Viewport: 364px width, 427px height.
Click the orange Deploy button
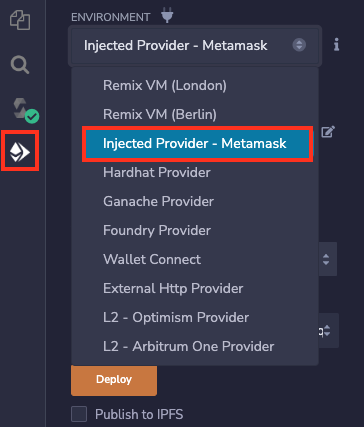114,380
